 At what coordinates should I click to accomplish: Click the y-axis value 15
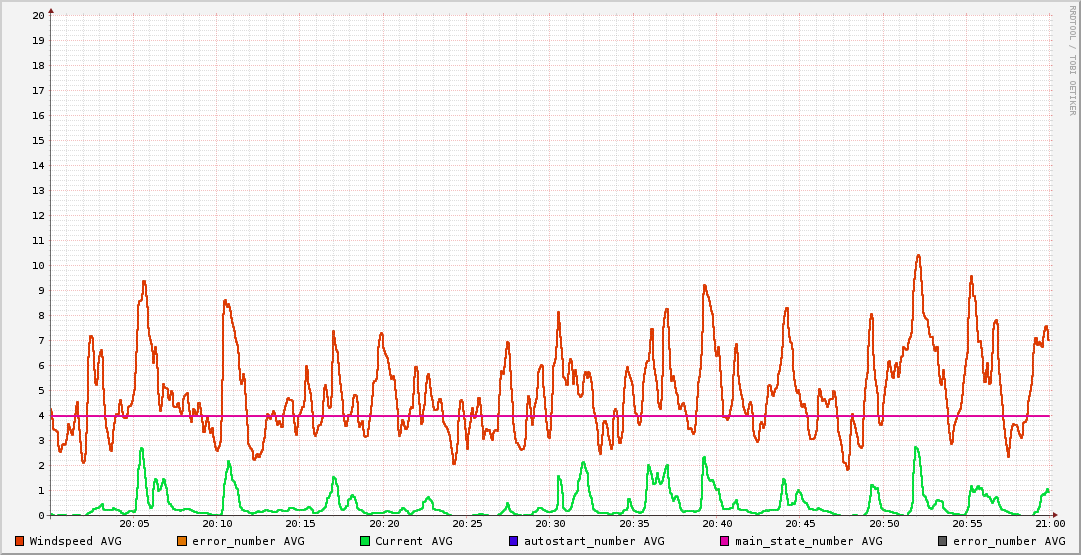(x=39, y=141)
